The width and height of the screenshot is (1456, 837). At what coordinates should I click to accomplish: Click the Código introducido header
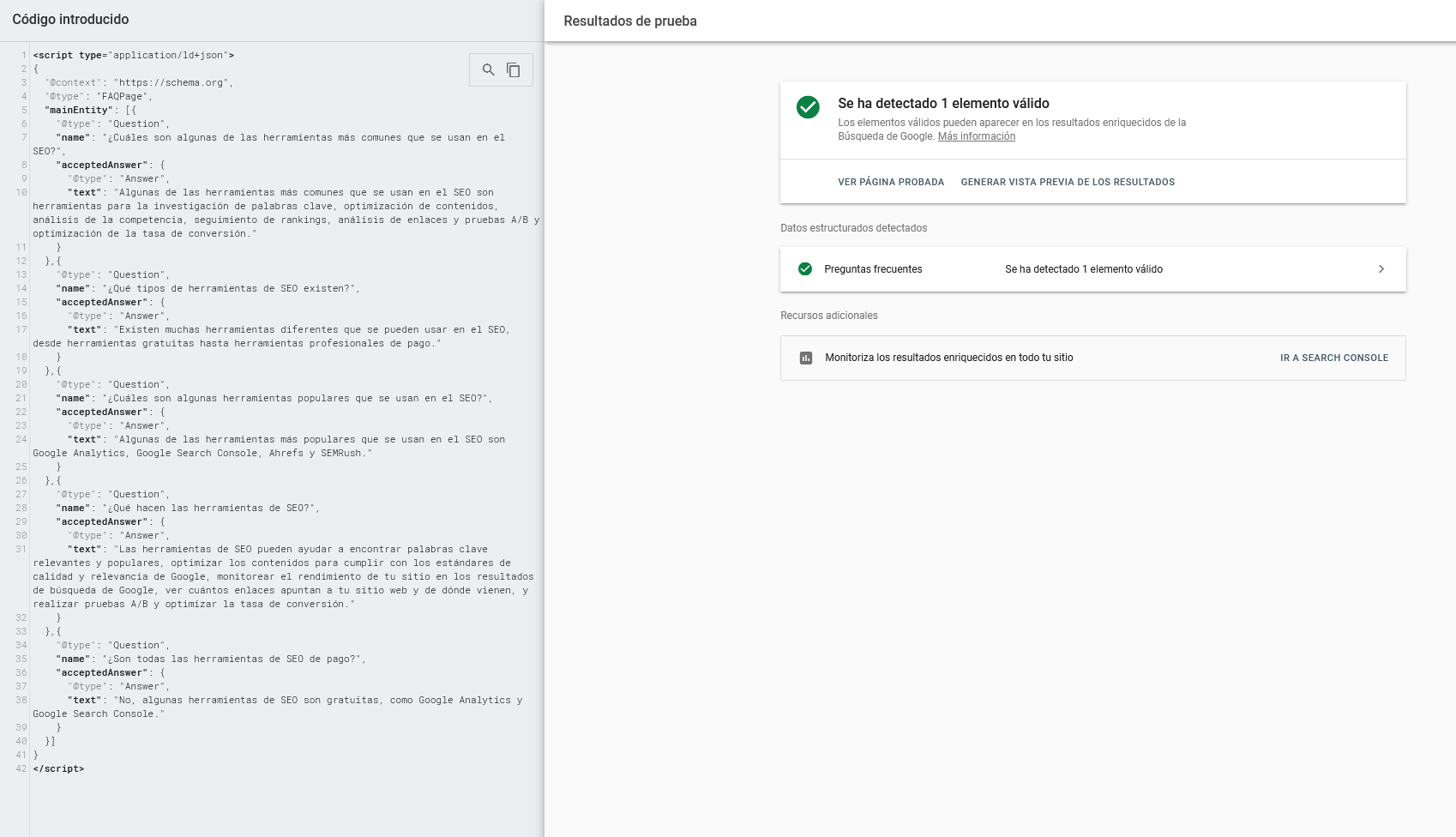point(70,19)
